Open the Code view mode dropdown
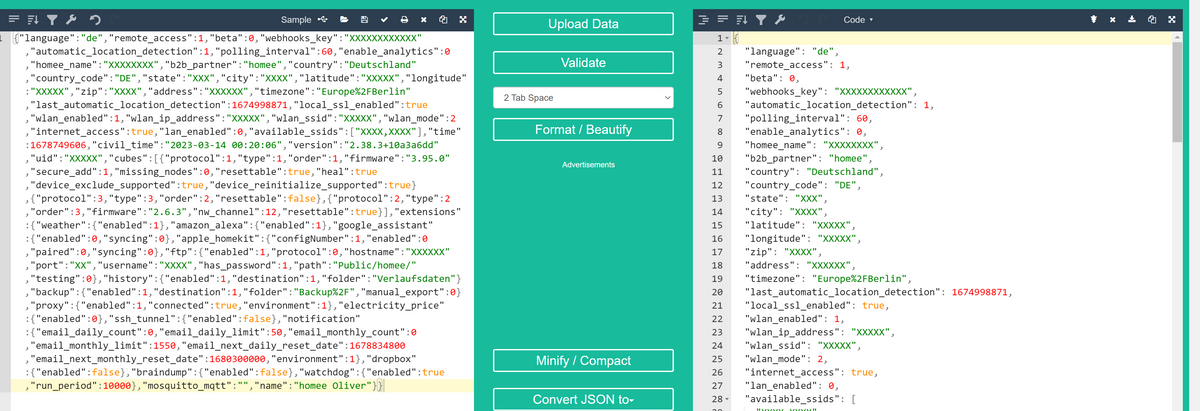Screen dimensions: 1200x411 pos(858,20)
